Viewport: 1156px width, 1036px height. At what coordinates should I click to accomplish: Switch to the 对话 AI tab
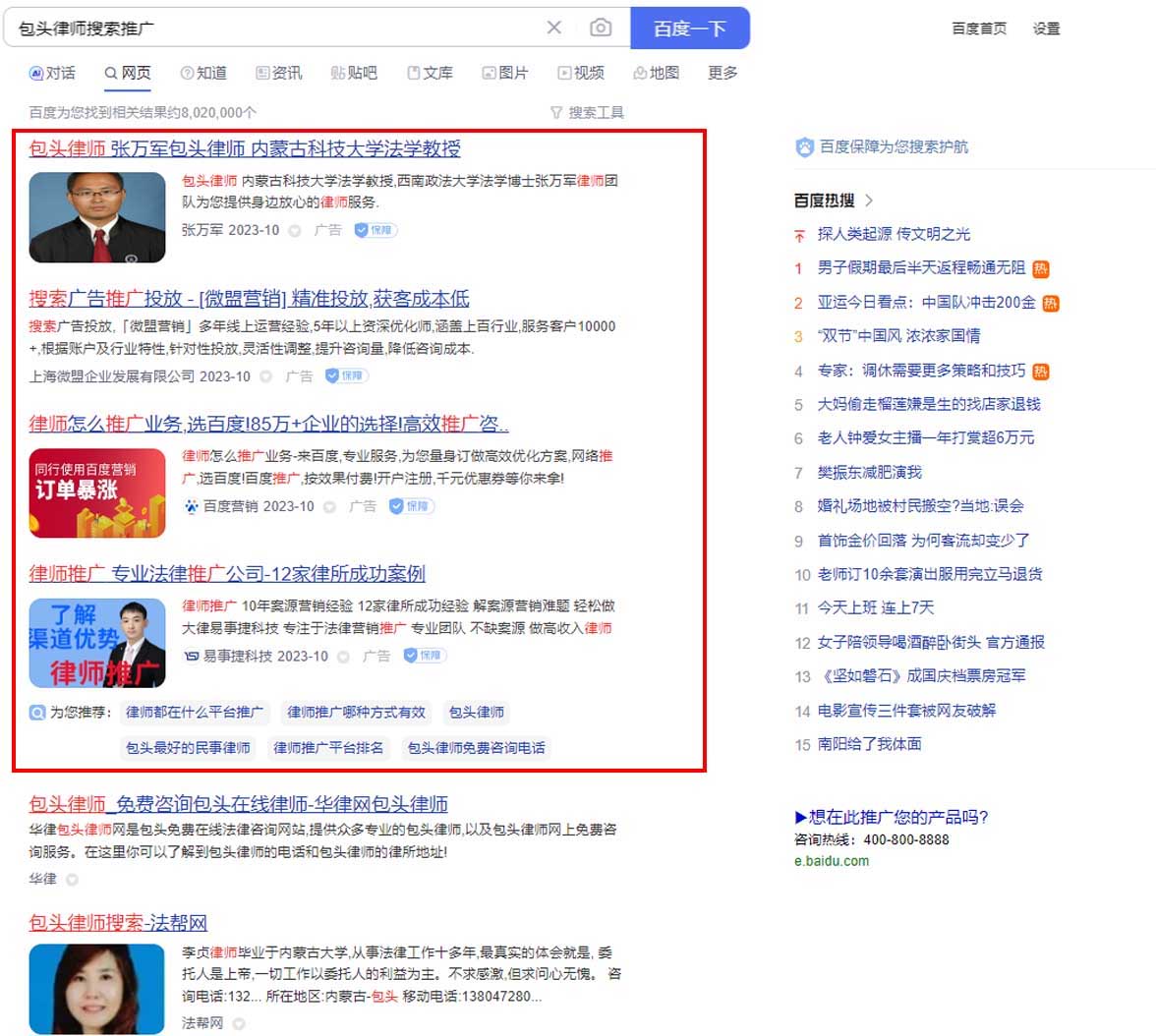click(51, 73)
